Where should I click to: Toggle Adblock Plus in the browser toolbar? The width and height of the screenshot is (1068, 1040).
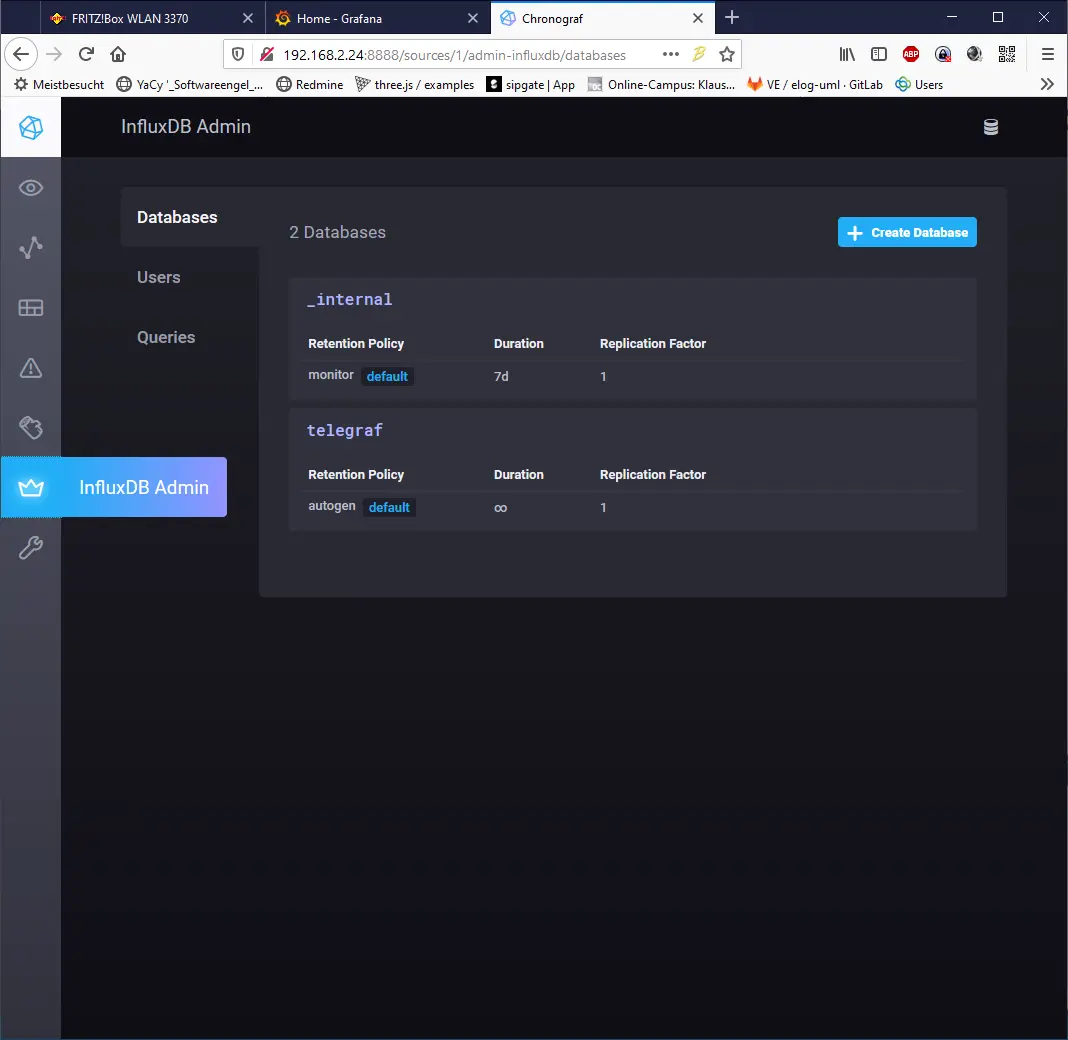pos(910,54)
